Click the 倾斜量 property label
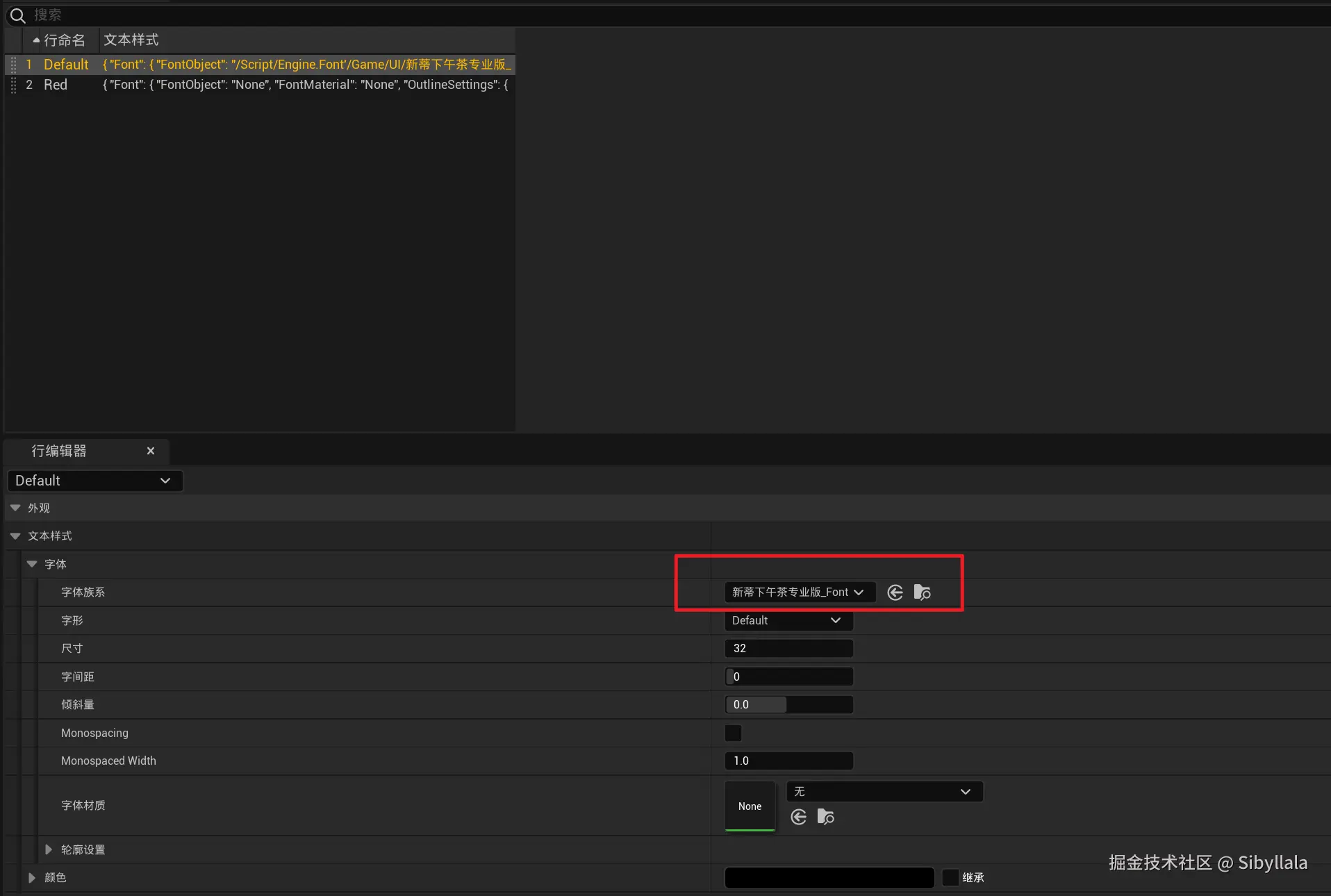The height and width of the screenshot is (896, 1331). pyautogui.click(x=78, y=704)
